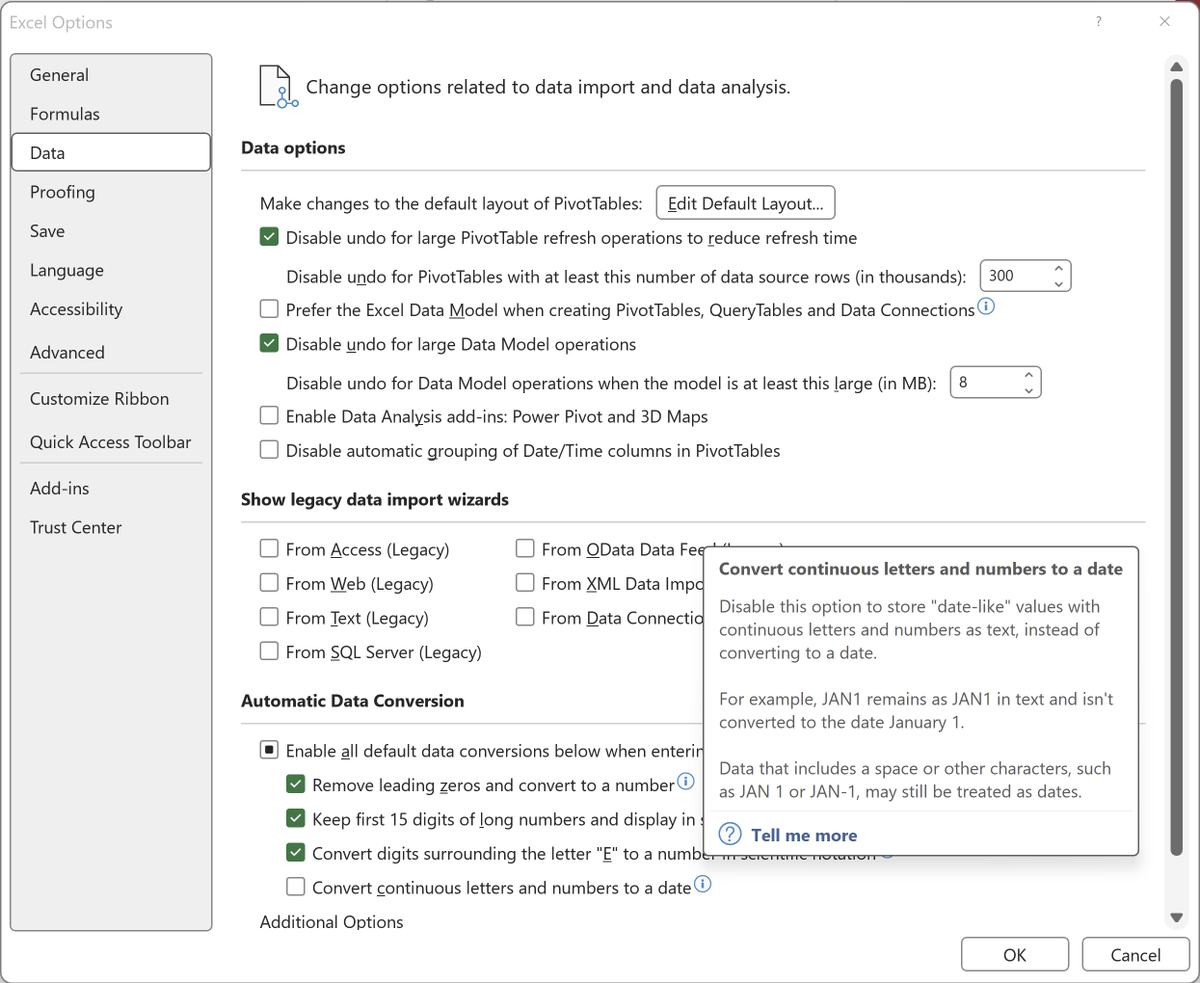The height and width of the screenshot is (983, 1200).
Task: Open the Accessibility options category
Action: click(x=111, y=309)
